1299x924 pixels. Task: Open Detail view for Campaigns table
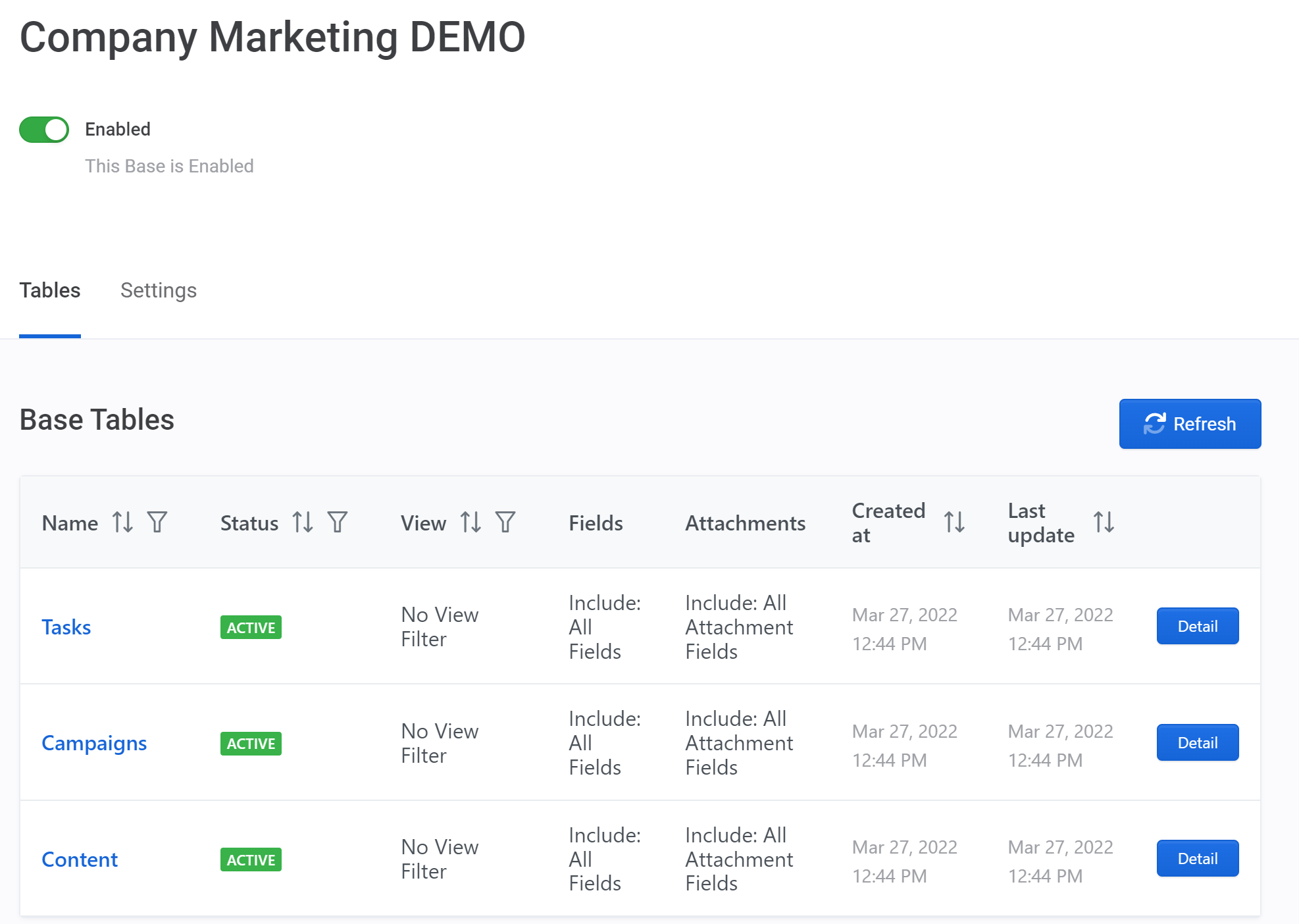click(x=1198, y=743)
